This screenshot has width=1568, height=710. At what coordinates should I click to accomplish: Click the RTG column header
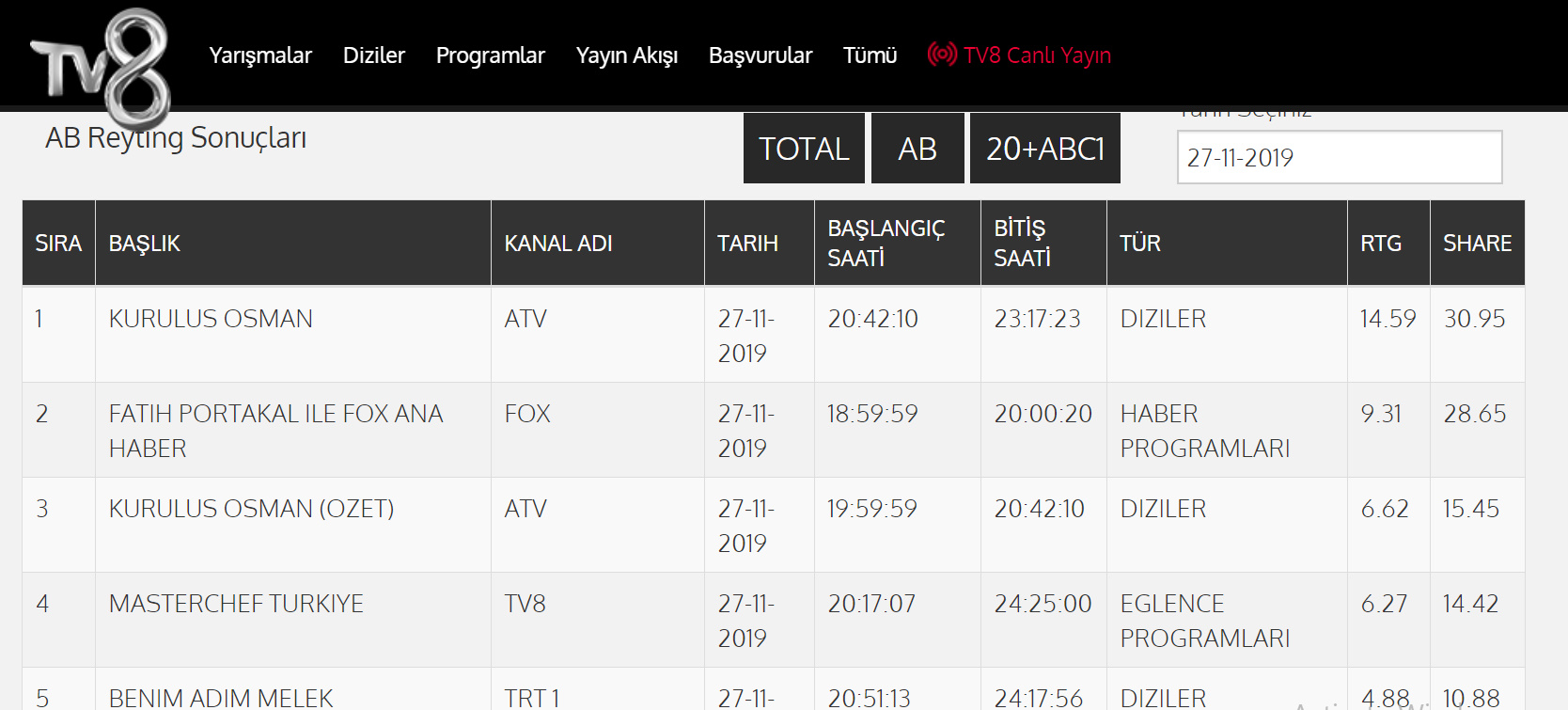tap(1380, 244)
